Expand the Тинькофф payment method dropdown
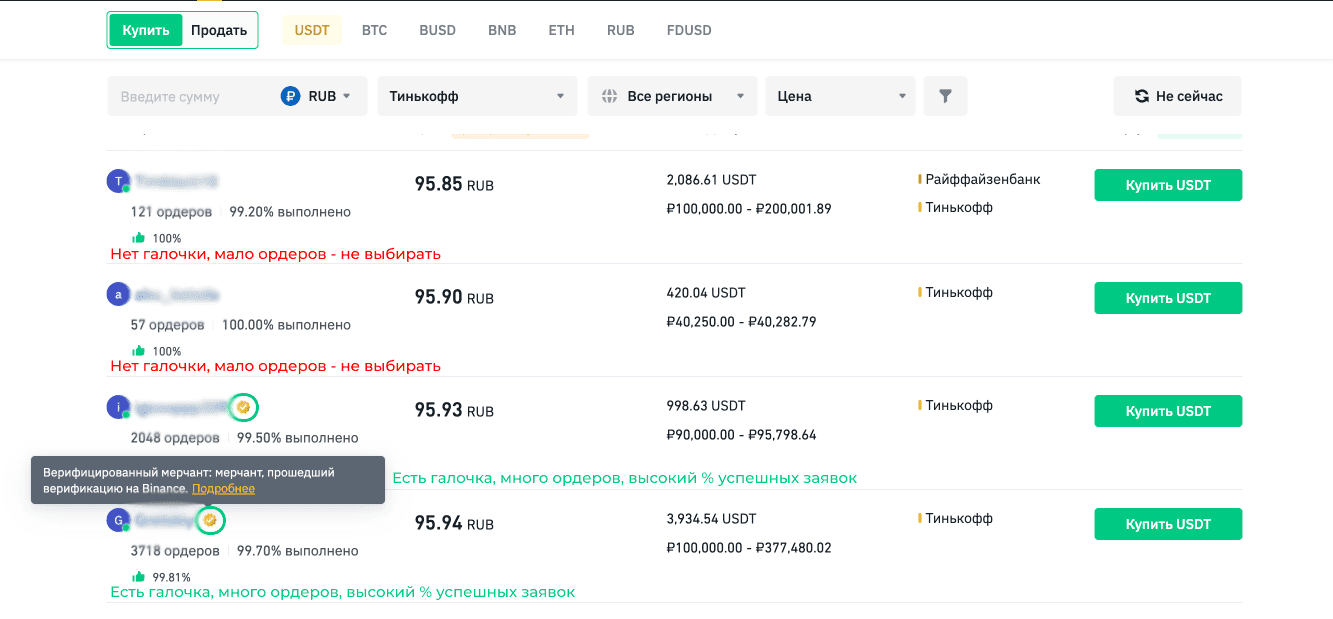 pos(477,96)
